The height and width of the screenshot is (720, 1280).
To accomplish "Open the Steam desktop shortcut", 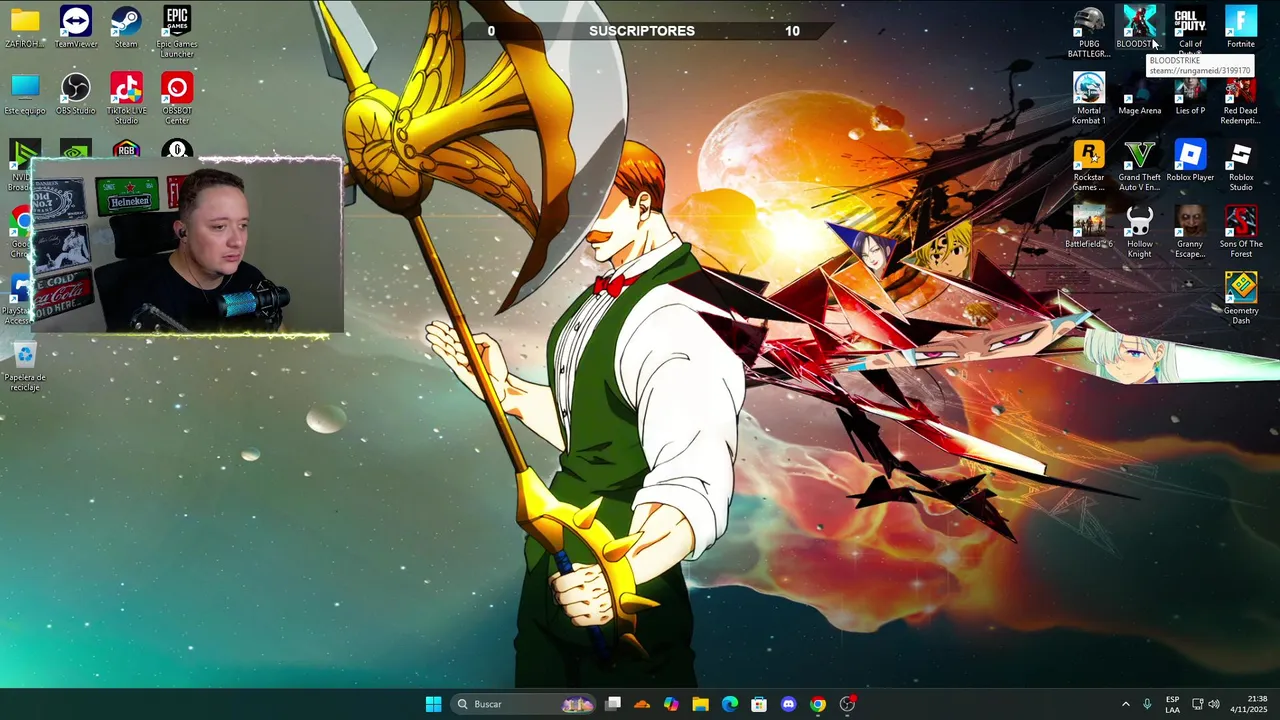I will coord(126,27).
